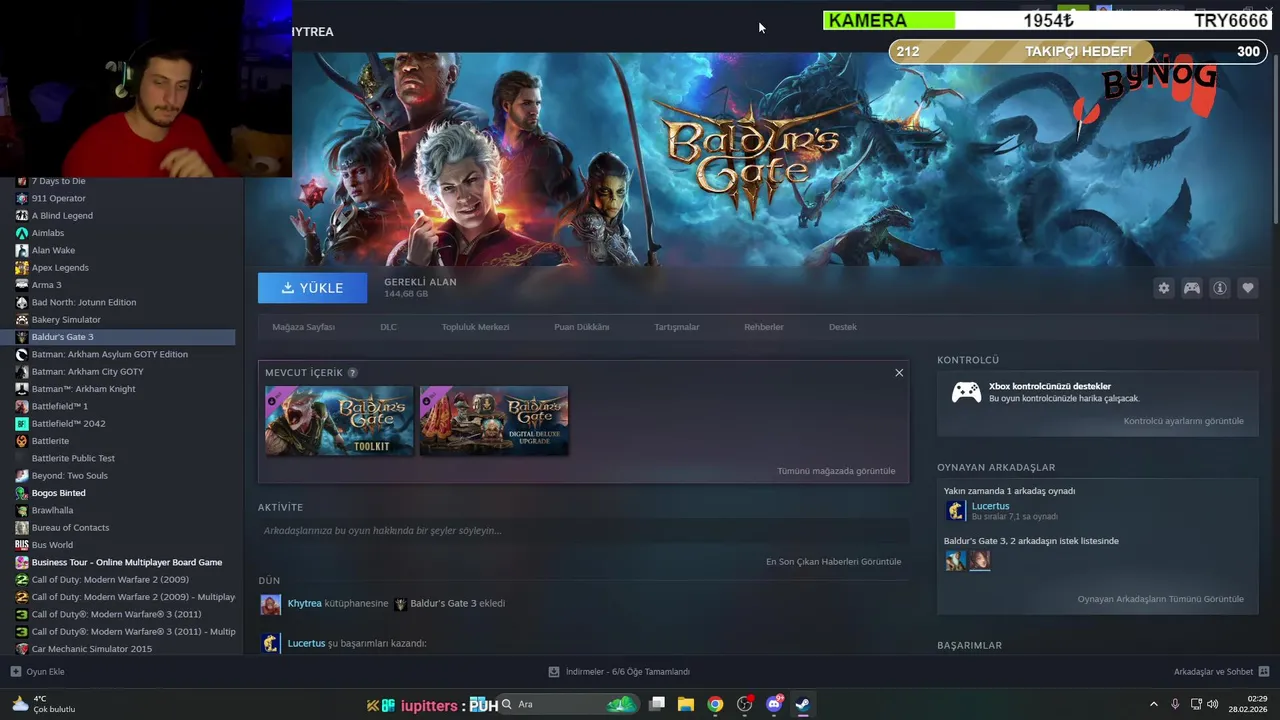Open Baldur's Gate Toolkit DLC thumbnail
This screenshot has width=1280, height=720.
point(339,421)
